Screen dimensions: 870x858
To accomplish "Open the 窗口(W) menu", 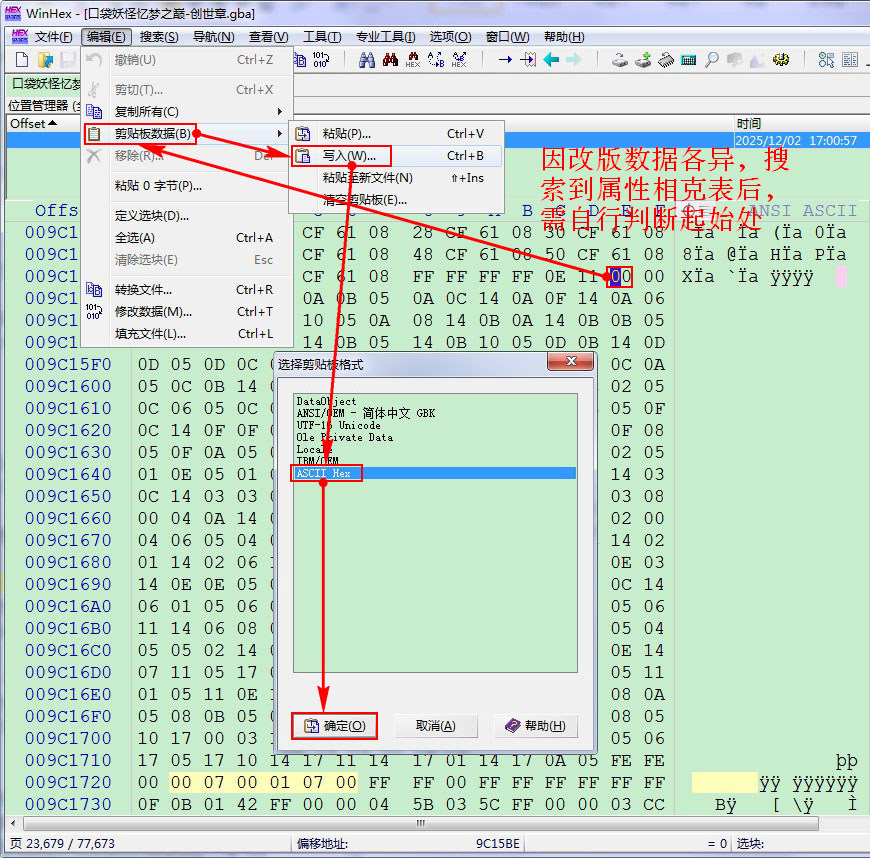I will pos(507,37).
